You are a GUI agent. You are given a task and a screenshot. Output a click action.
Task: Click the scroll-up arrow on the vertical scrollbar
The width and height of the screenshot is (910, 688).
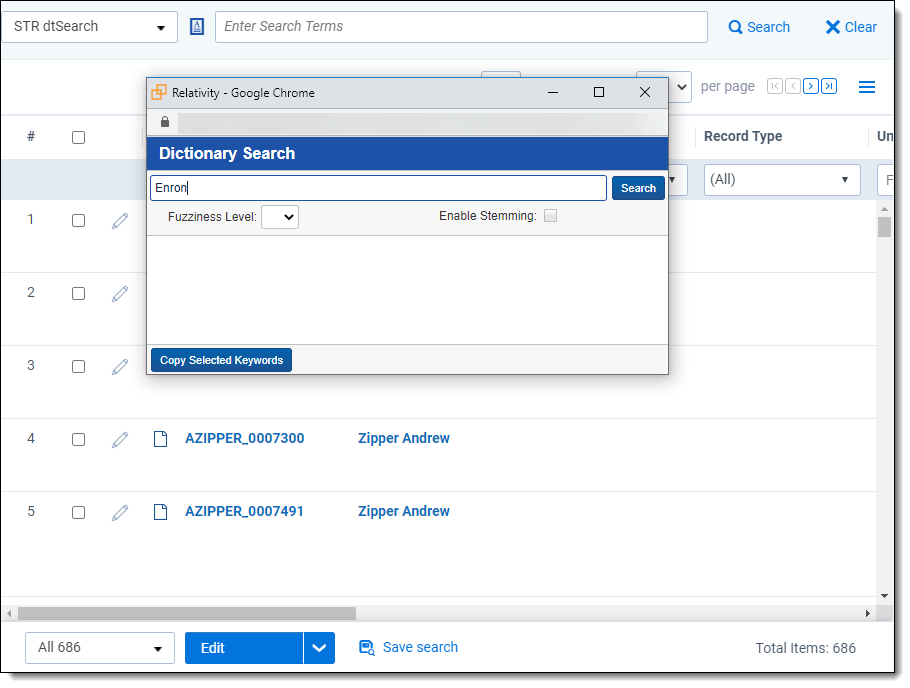884,209
